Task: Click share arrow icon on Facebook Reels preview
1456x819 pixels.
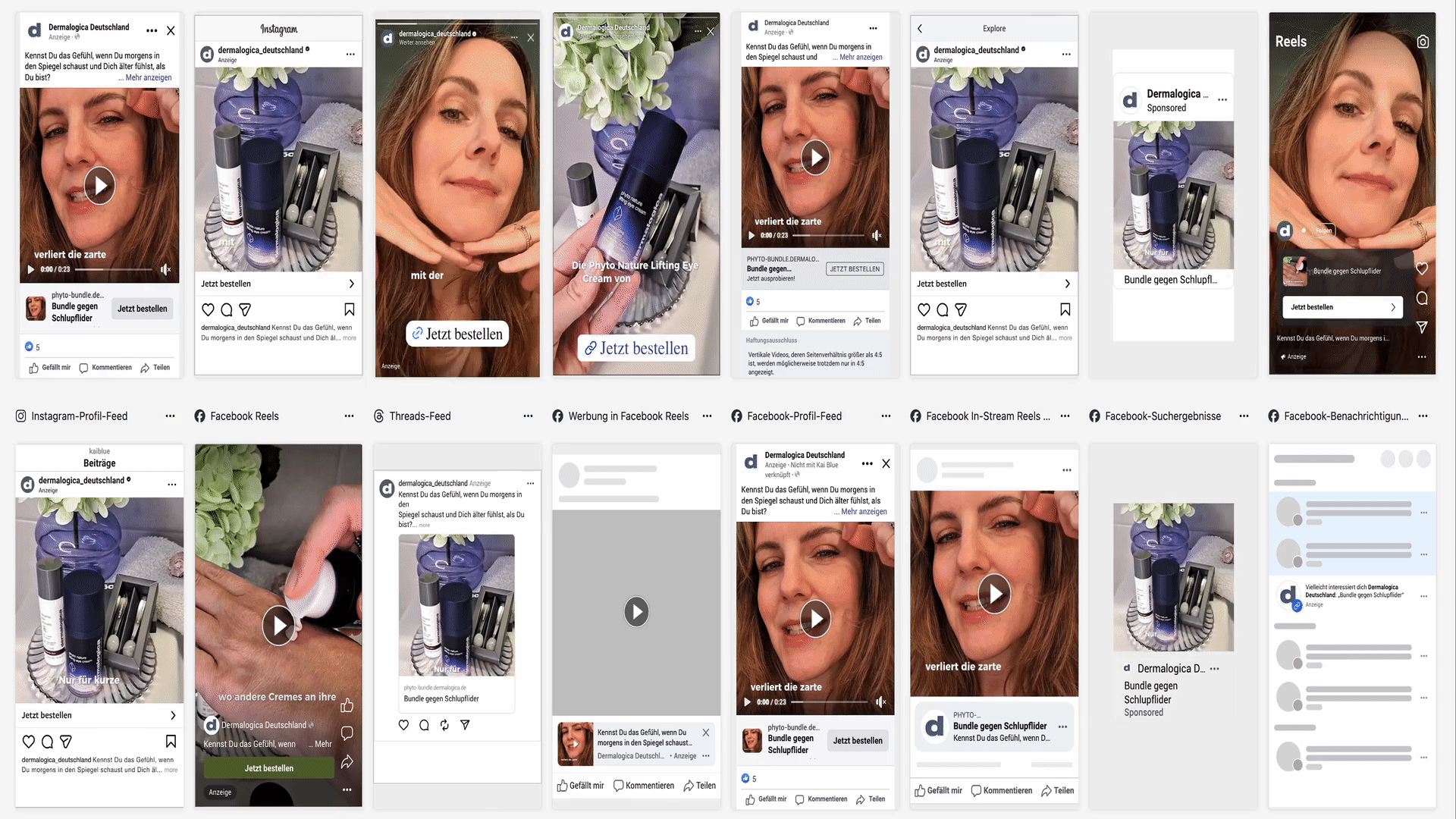Action: tap(347, 761)
